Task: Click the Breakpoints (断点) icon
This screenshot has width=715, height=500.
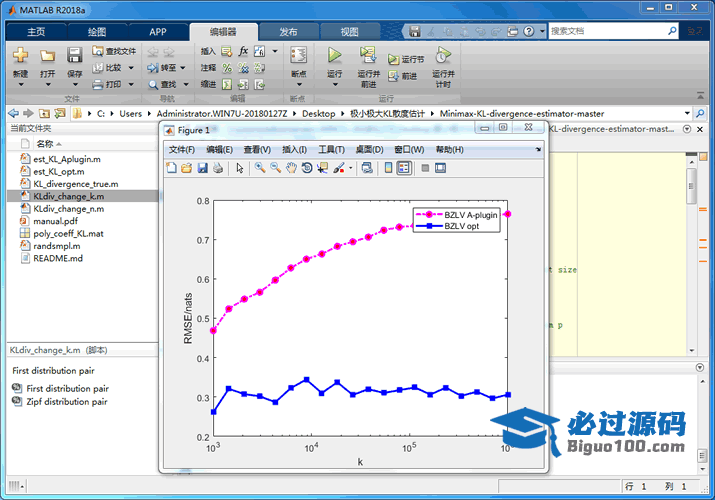Action: coord(297,55)
